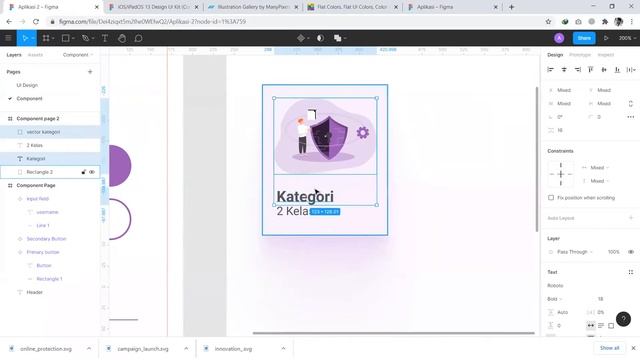Image resolution: width=640 pixels, height=360 pixels.
Task: Select the Frame tool
Action: point(46,38)
